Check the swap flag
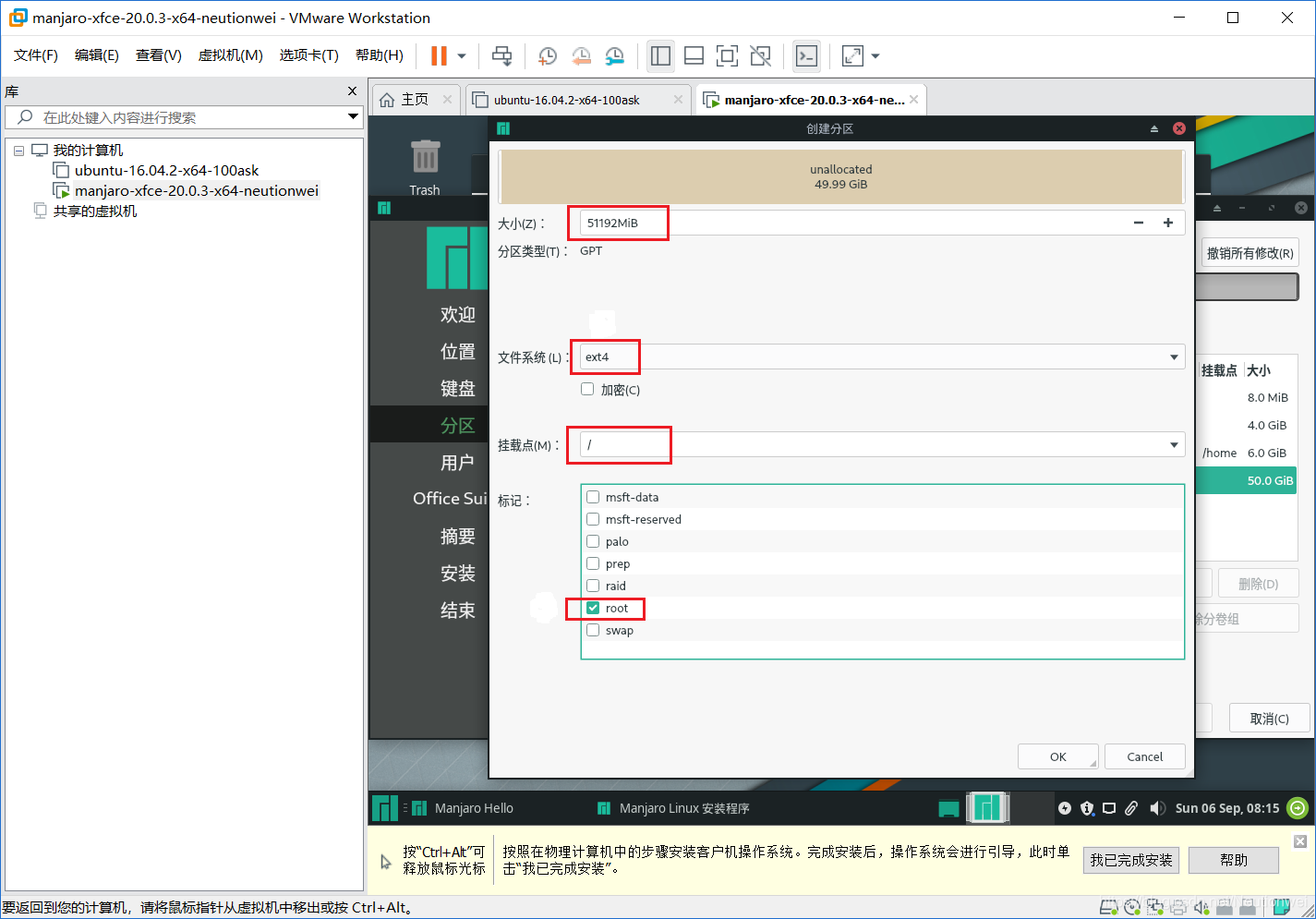The image size is (1316, 919). pyautogui.click(x=593, y=630)
